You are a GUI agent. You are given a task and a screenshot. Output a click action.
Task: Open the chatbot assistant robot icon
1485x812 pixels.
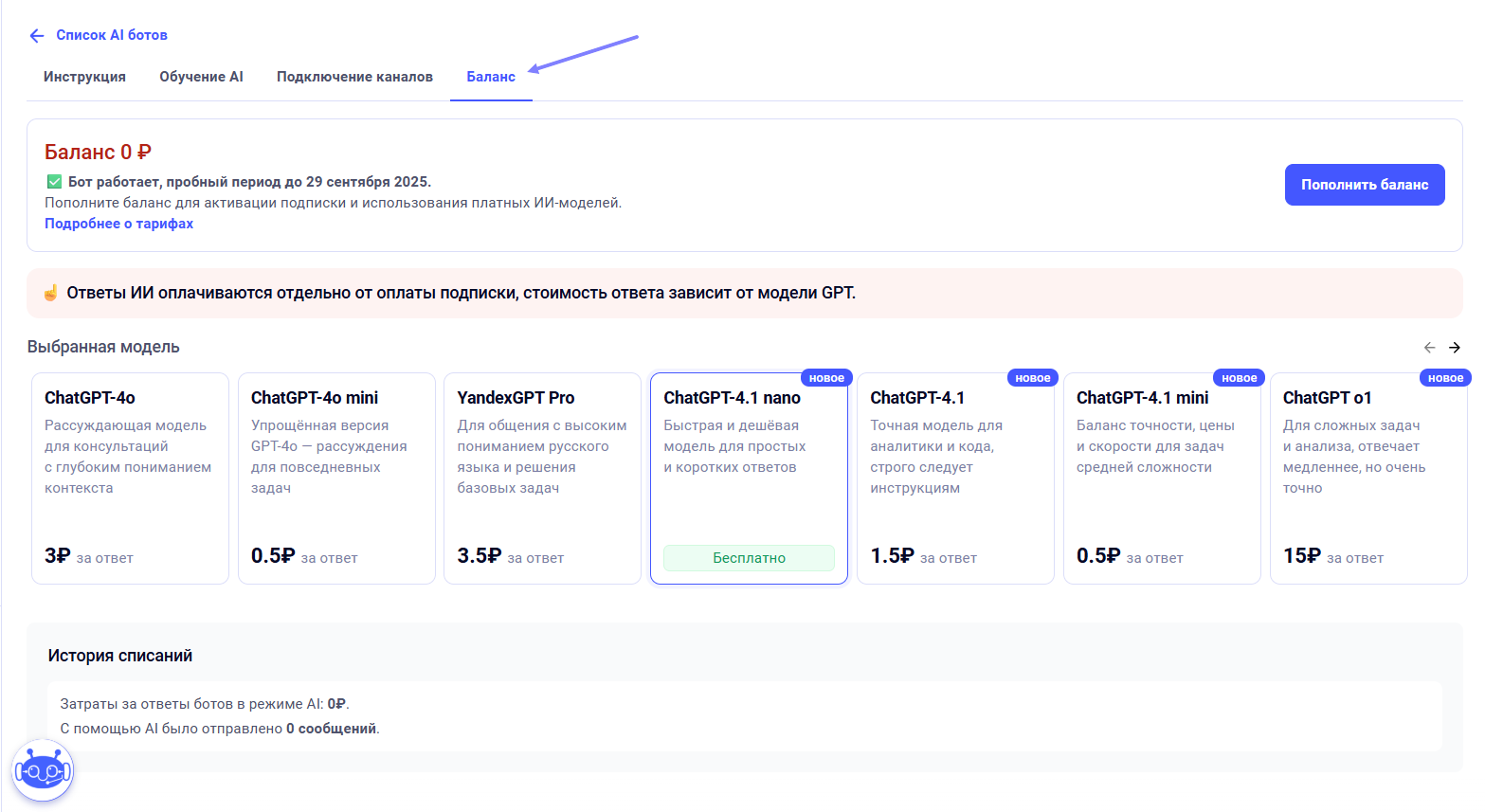43,770
